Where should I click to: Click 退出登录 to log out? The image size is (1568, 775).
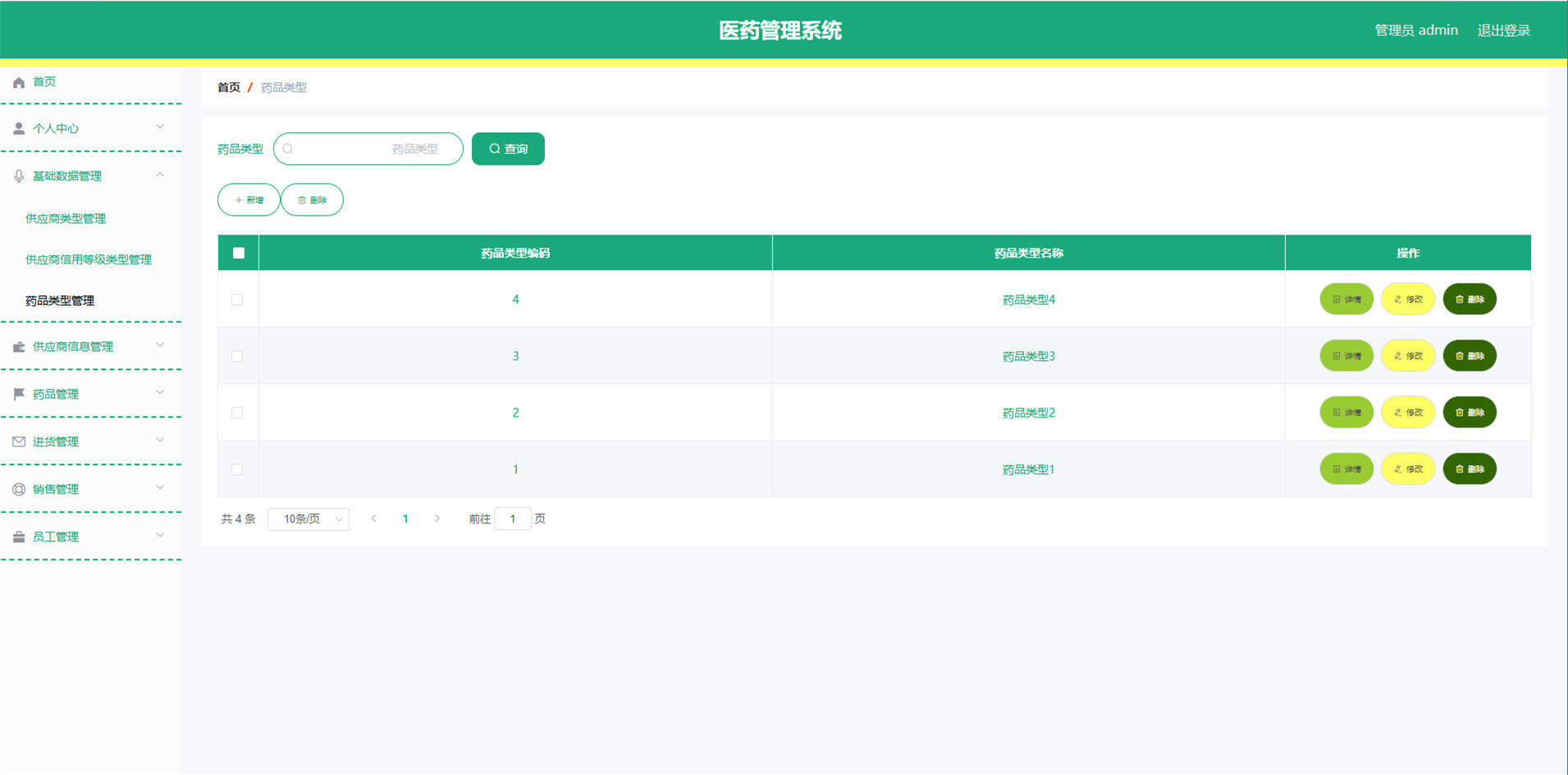[1504, 30]
